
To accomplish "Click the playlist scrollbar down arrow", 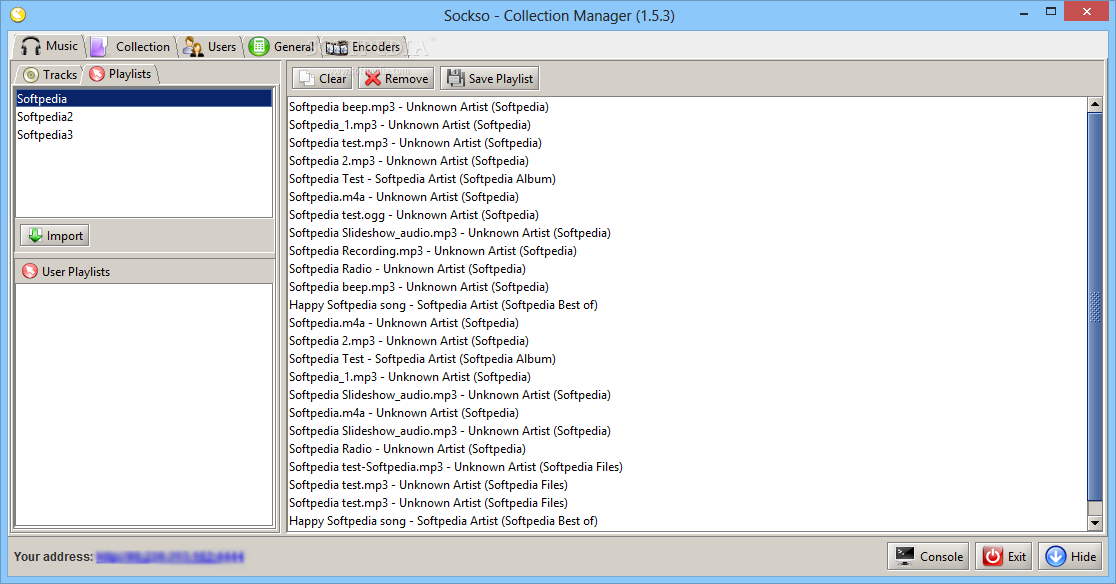I will 1095,523.
